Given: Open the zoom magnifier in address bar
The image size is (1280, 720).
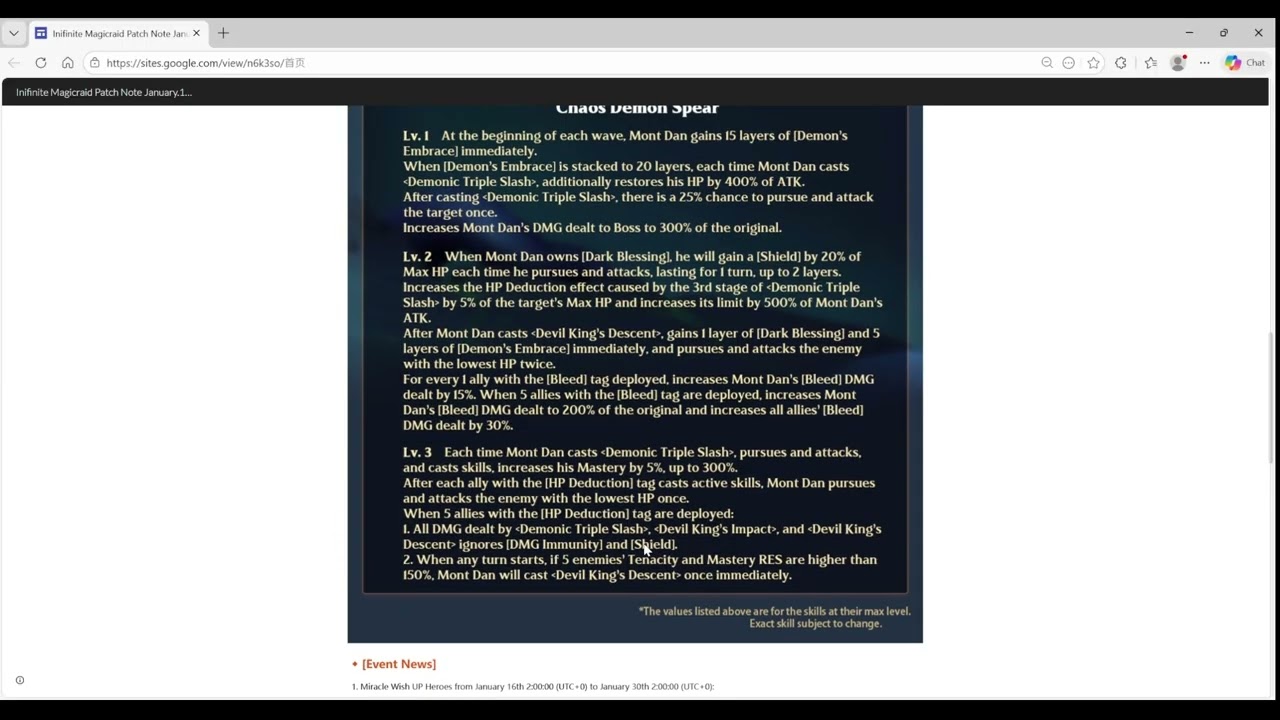Looking at the screenshot, I should pos(1047,62).
